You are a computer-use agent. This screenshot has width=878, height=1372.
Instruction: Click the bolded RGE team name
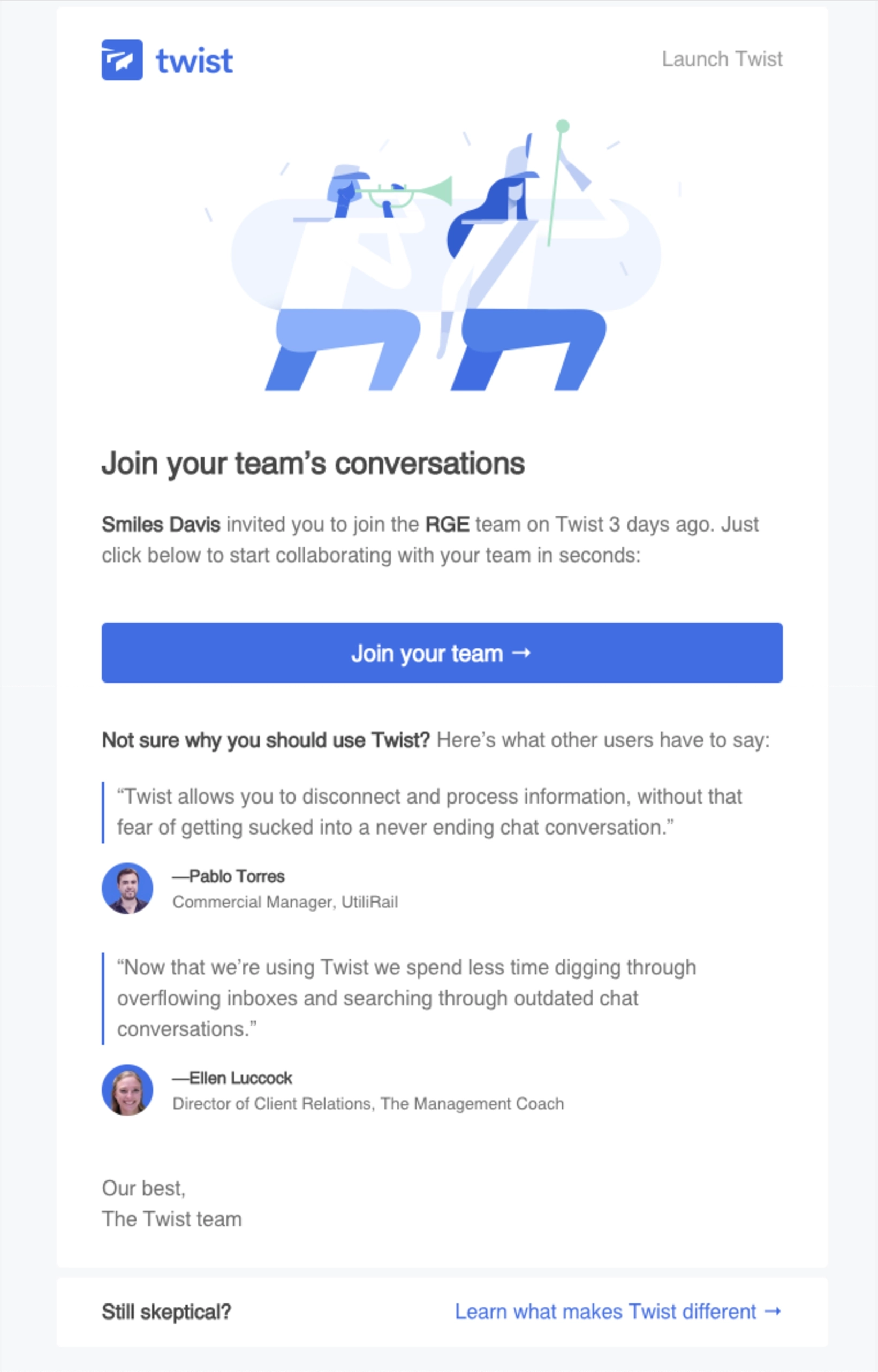(x=446, y=525)
